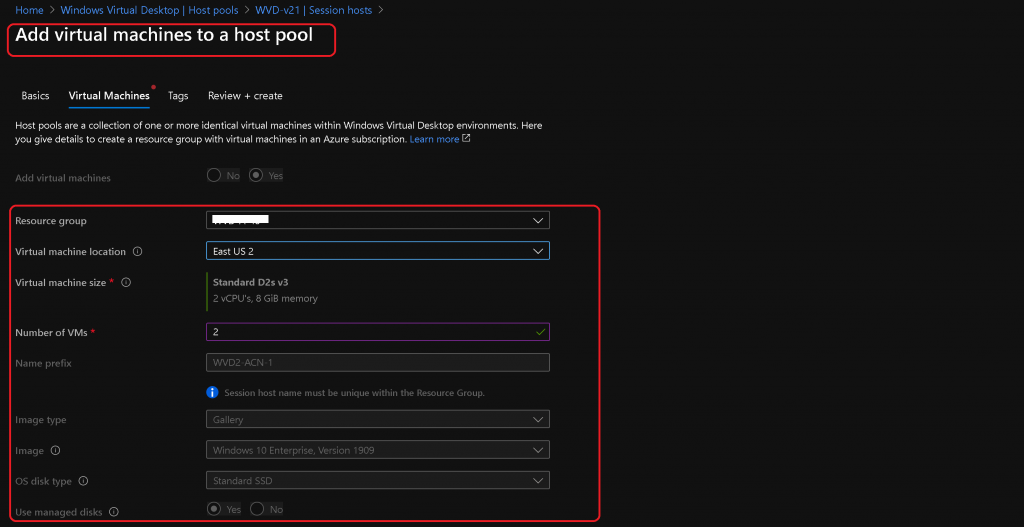Go to the Tags tab

tap(178, 96)
